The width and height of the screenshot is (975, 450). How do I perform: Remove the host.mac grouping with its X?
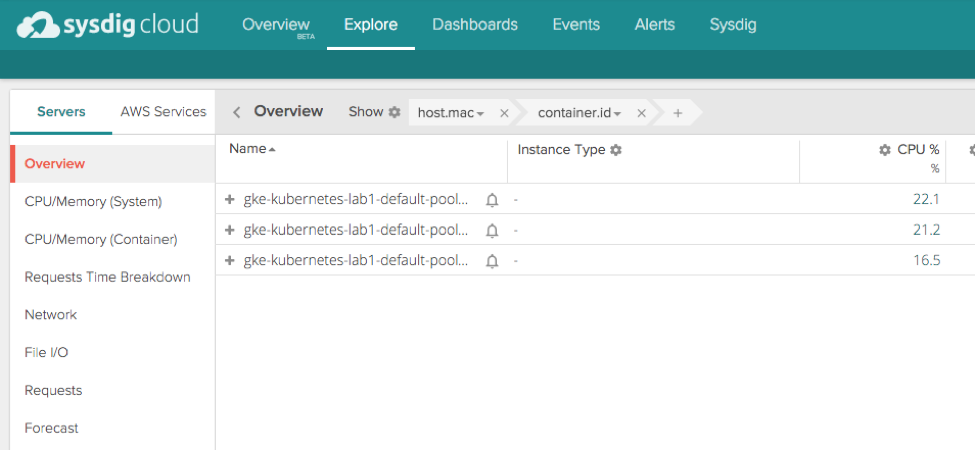[x=504, y=113]
